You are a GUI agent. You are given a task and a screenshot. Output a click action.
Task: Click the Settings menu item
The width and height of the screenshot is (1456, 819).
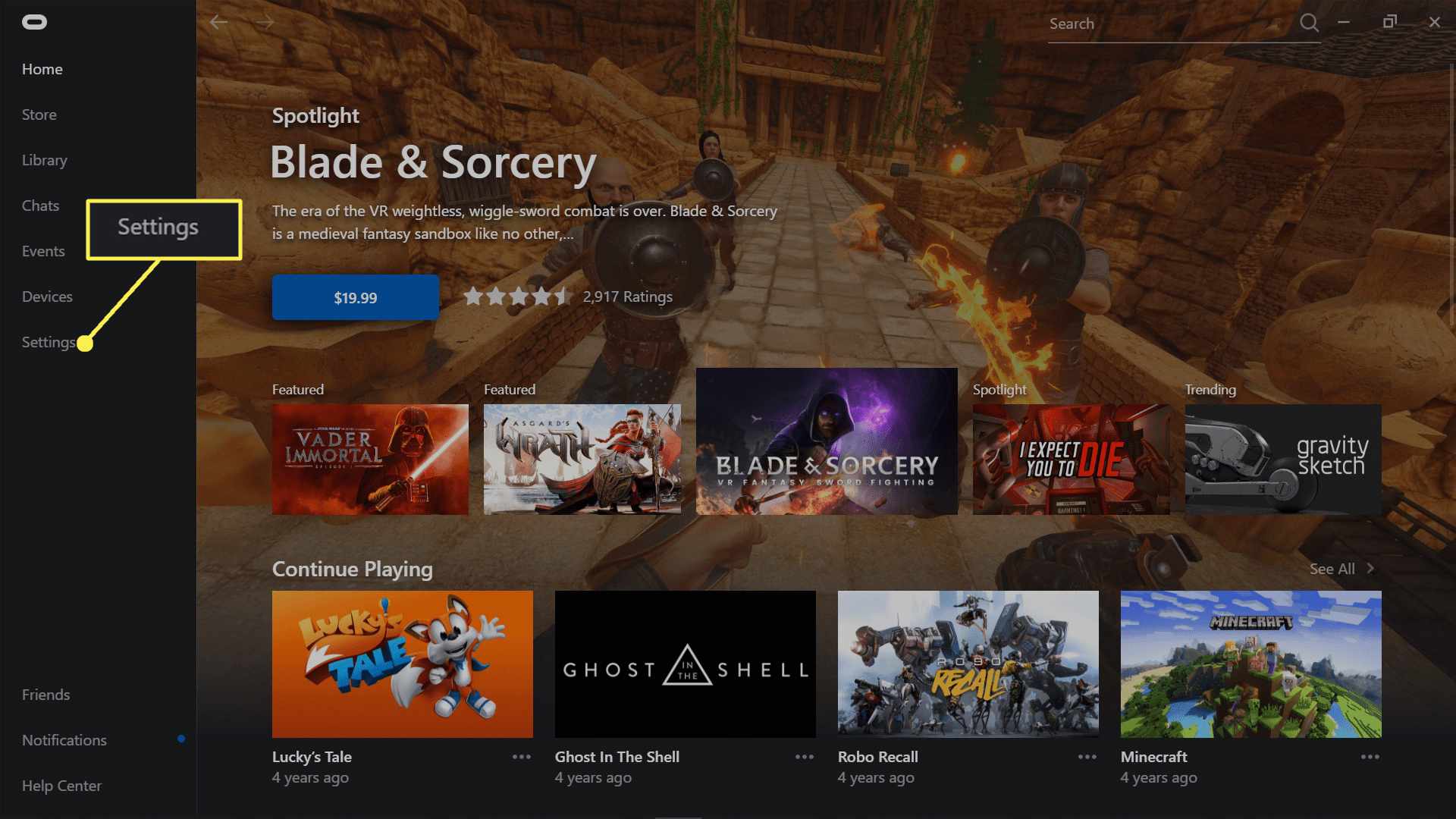coord(47,342)
